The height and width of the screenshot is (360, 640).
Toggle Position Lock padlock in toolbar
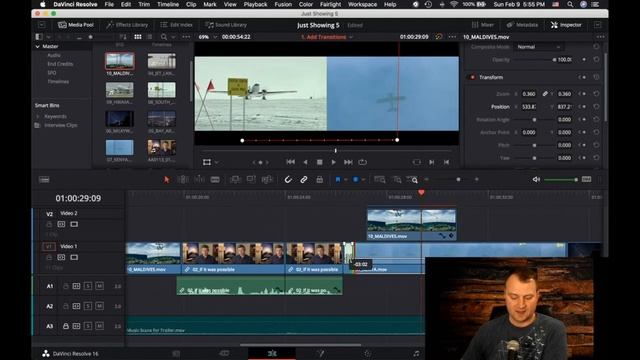320,180
